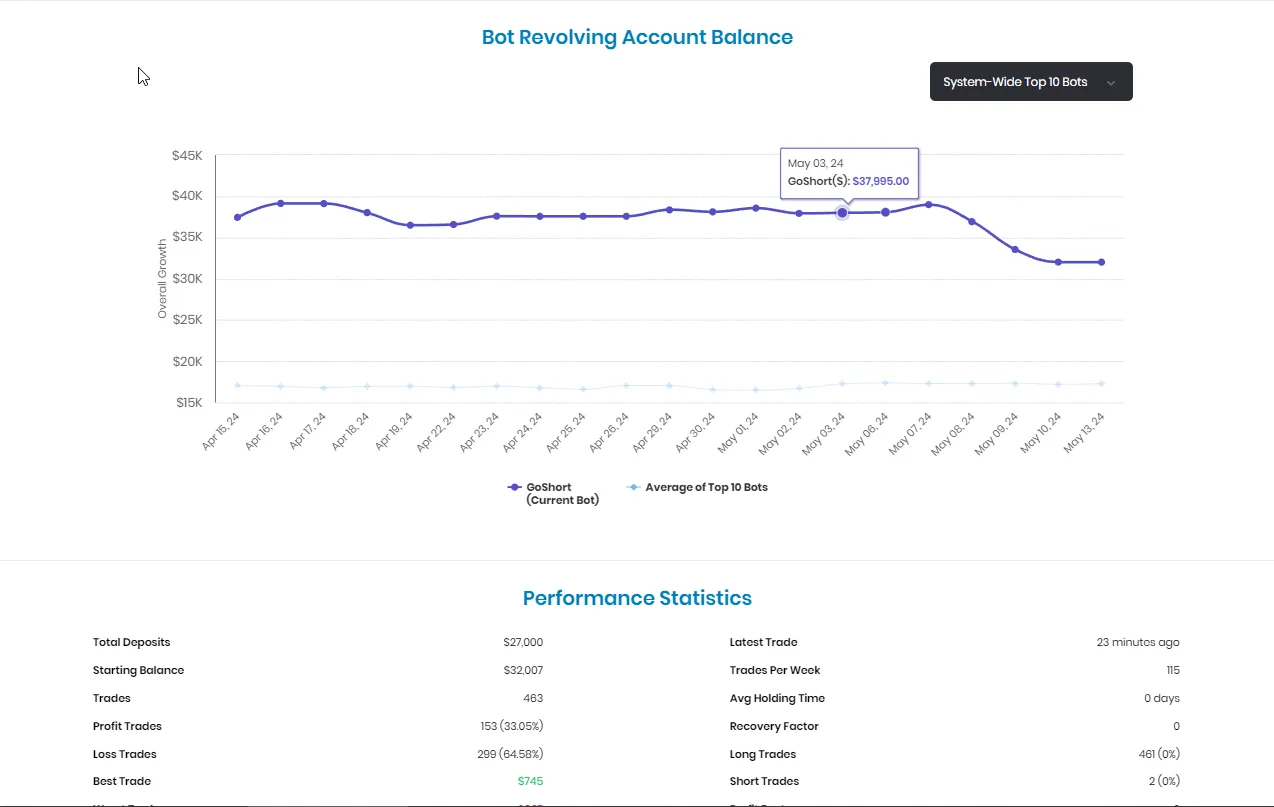Click the Long Trades label
This screenshot has height=807, width=1274.
[763, 754]
